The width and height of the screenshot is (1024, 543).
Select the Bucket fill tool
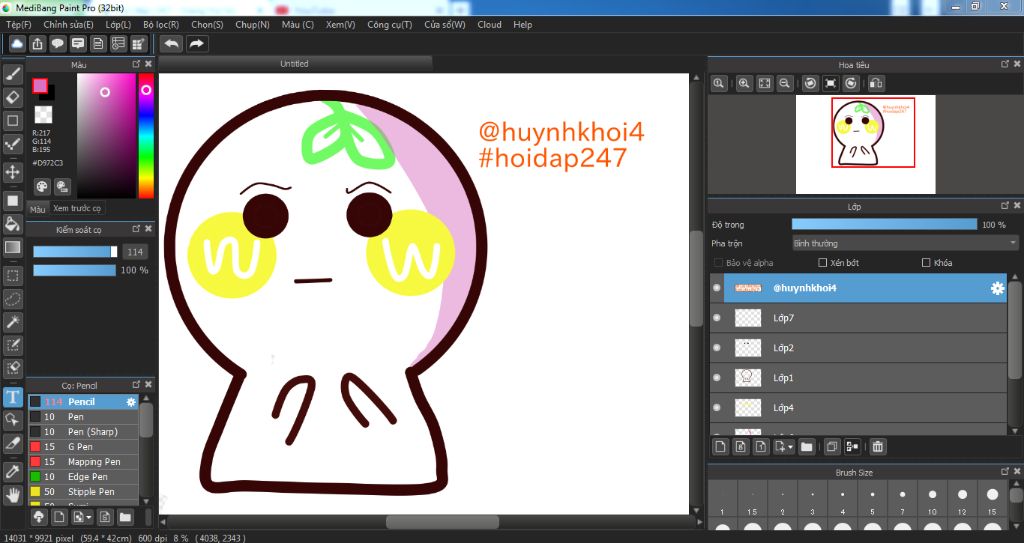point(12,224)
